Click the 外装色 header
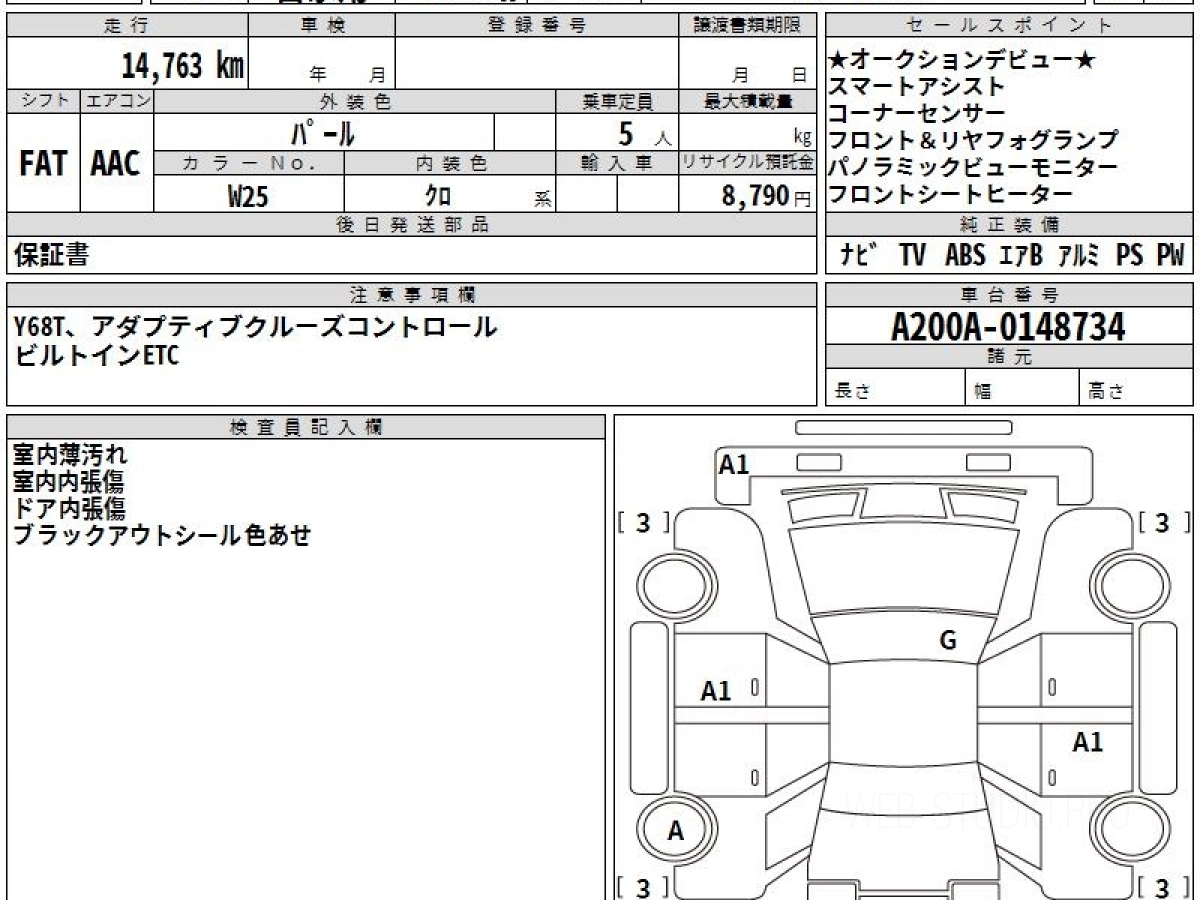The image size is (1200, 900). 355,101
